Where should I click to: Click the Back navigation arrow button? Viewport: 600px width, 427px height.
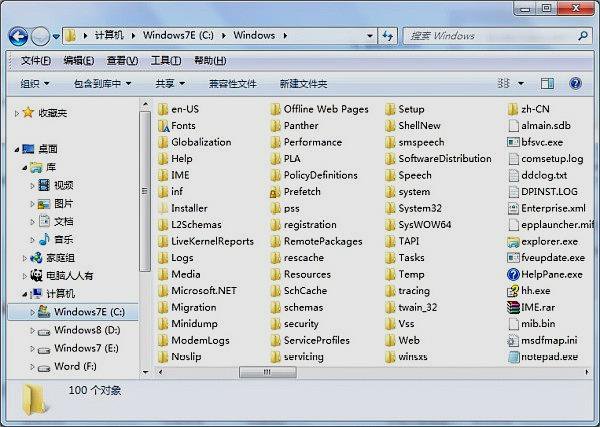pyautogui.click(x=18, y=36)
